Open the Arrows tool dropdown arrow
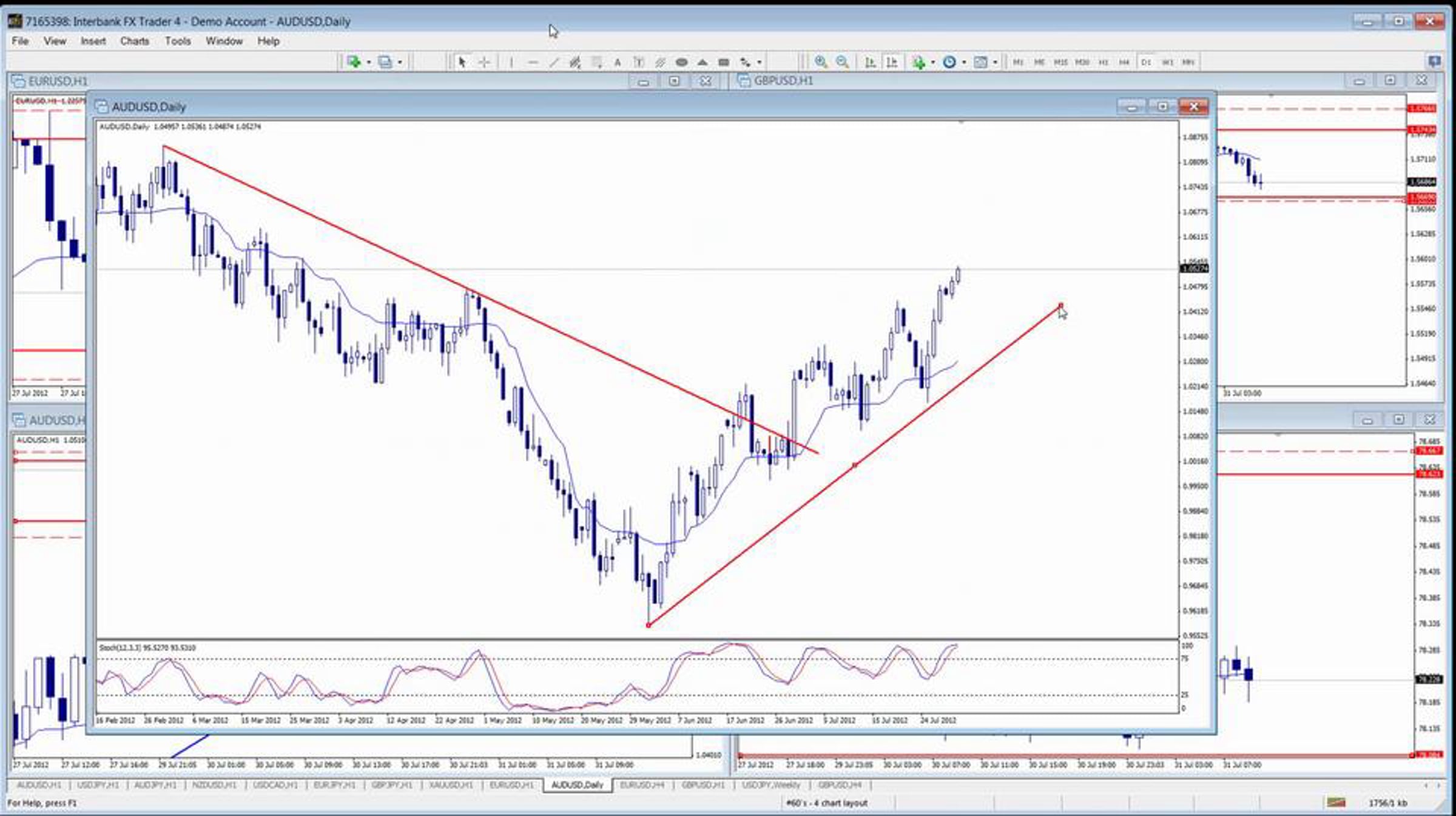 point(759,62)
